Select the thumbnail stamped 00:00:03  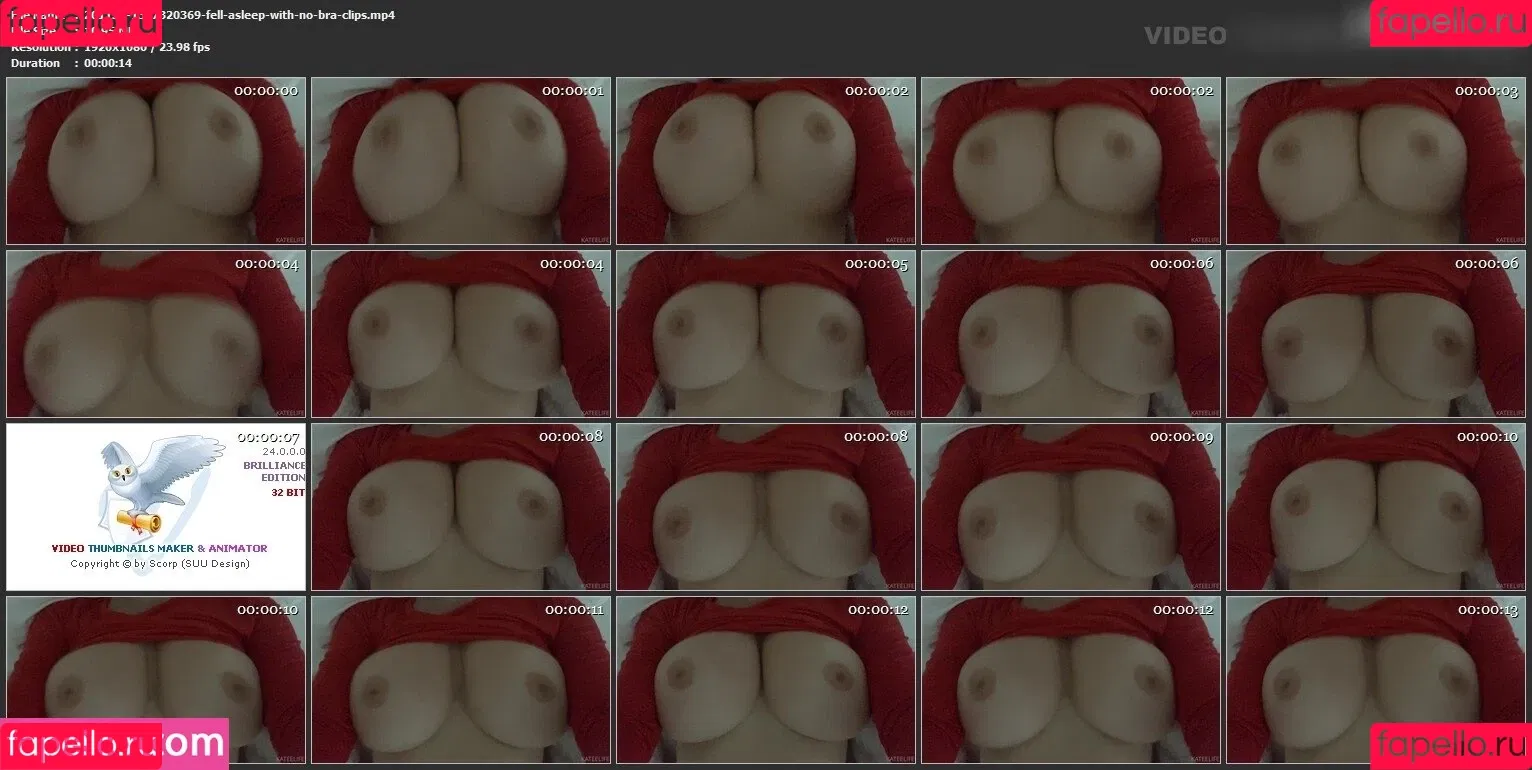tap(1375, 161)
